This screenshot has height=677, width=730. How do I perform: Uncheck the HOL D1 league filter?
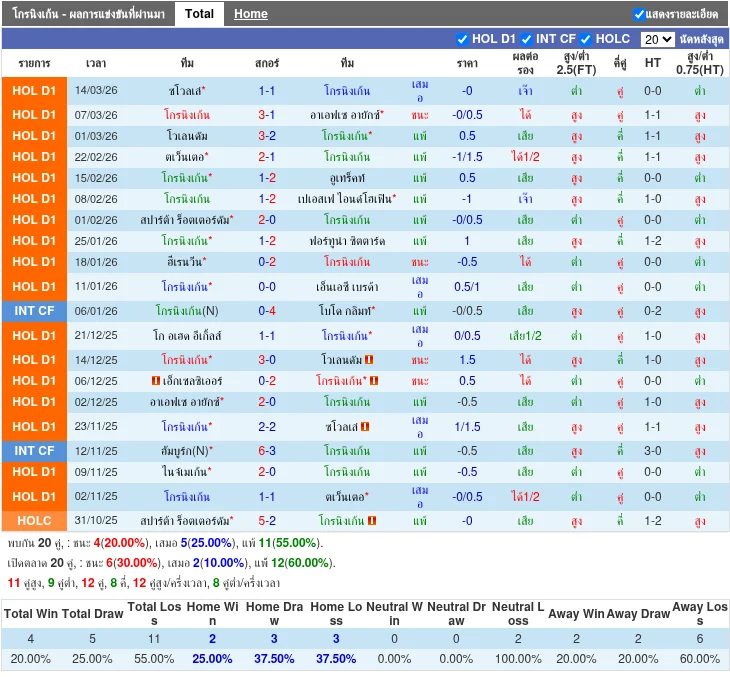point(462,39)
